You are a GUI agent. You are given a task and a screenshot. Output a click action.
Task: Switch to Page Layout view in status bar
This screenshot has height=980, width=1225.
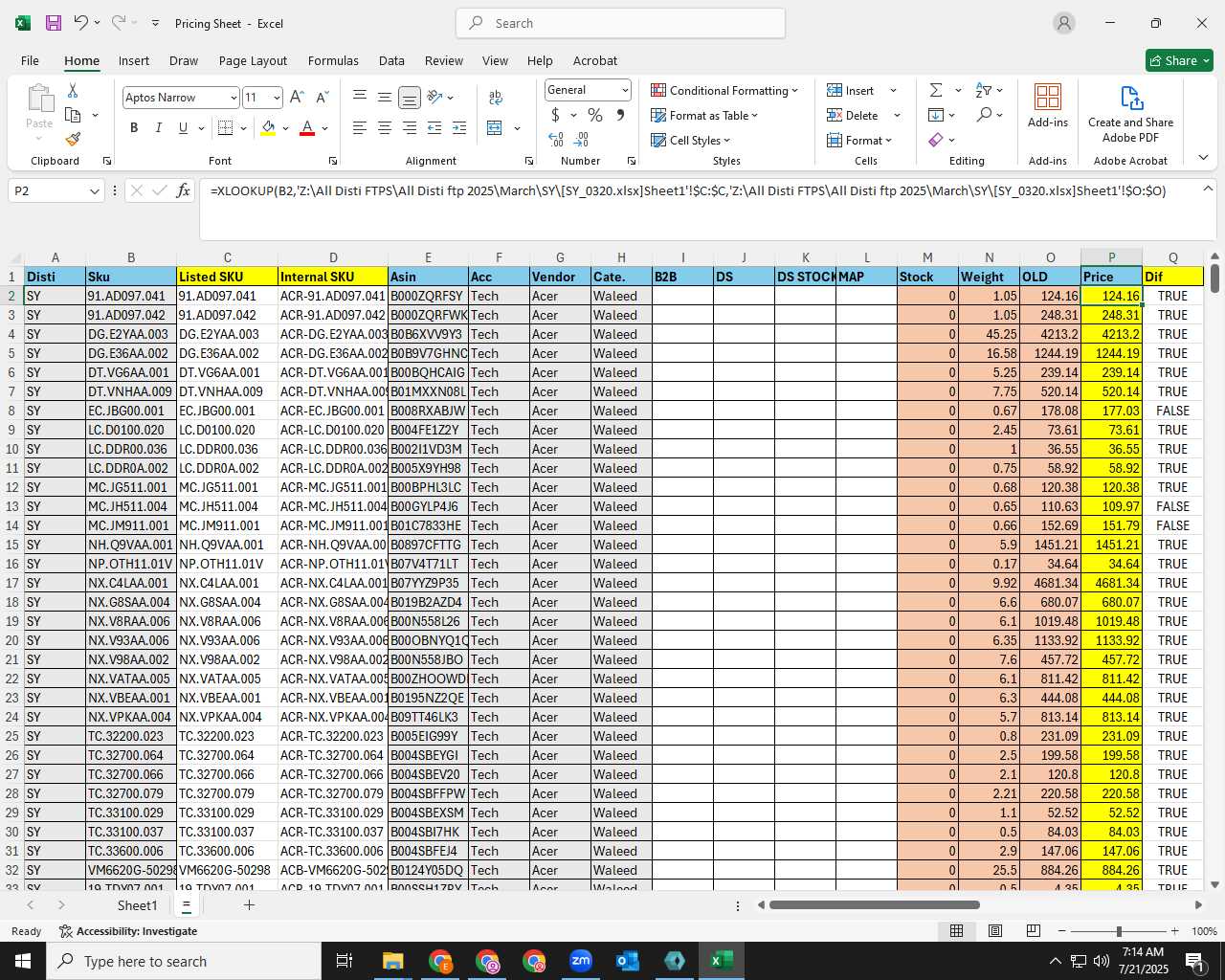(x=995, y=931)
